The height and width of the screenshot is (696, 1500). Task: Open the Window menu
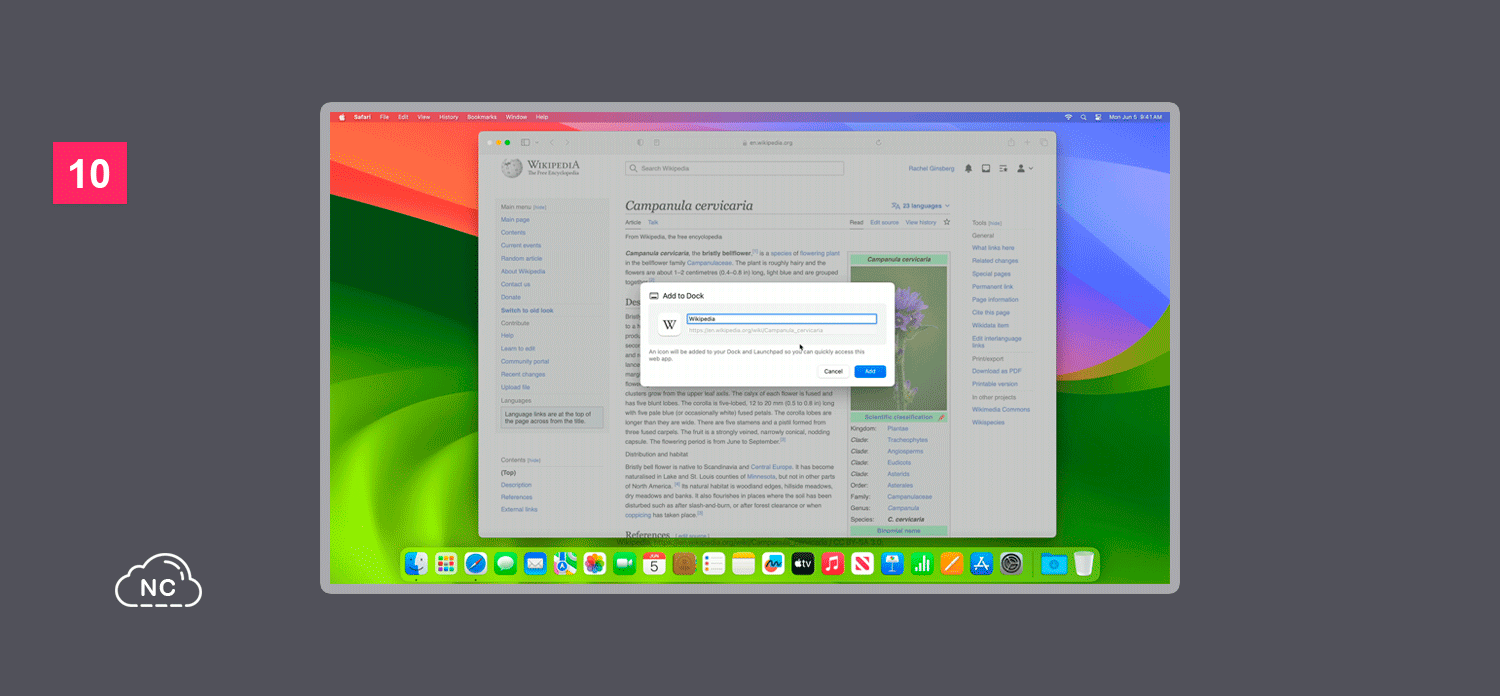(516, 117)
